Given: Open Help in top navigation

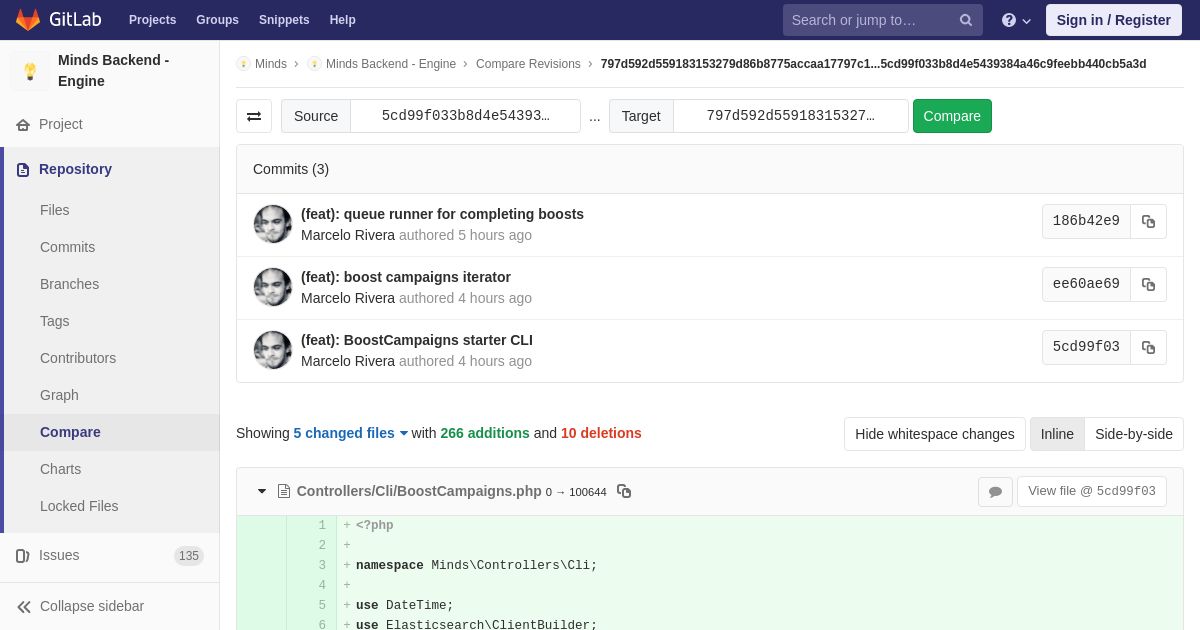Looking at the screenshot, I should (x=342, y=20).
